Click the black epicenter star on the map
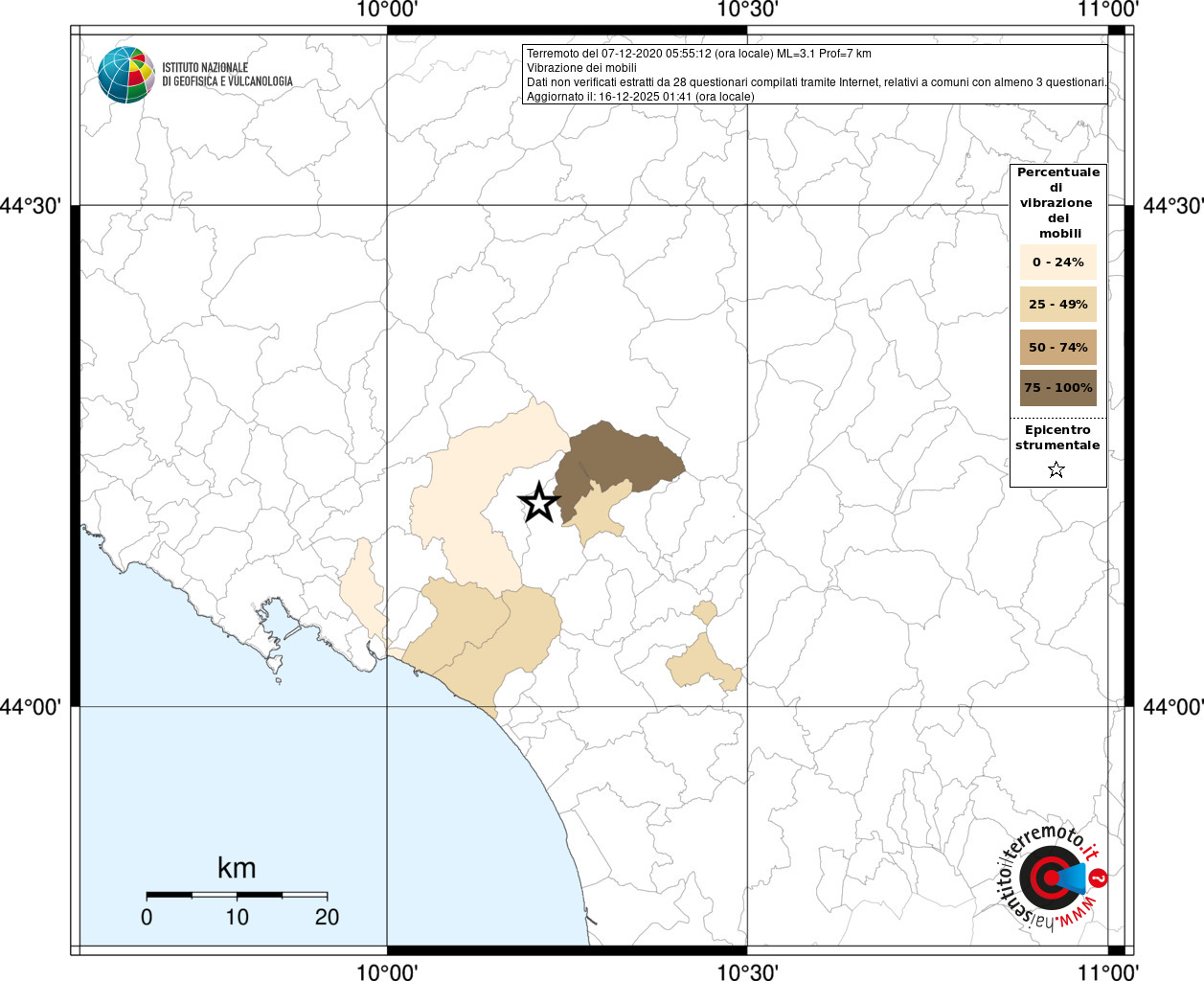This screenshot has width=1204, height=981. pos(539,502)
